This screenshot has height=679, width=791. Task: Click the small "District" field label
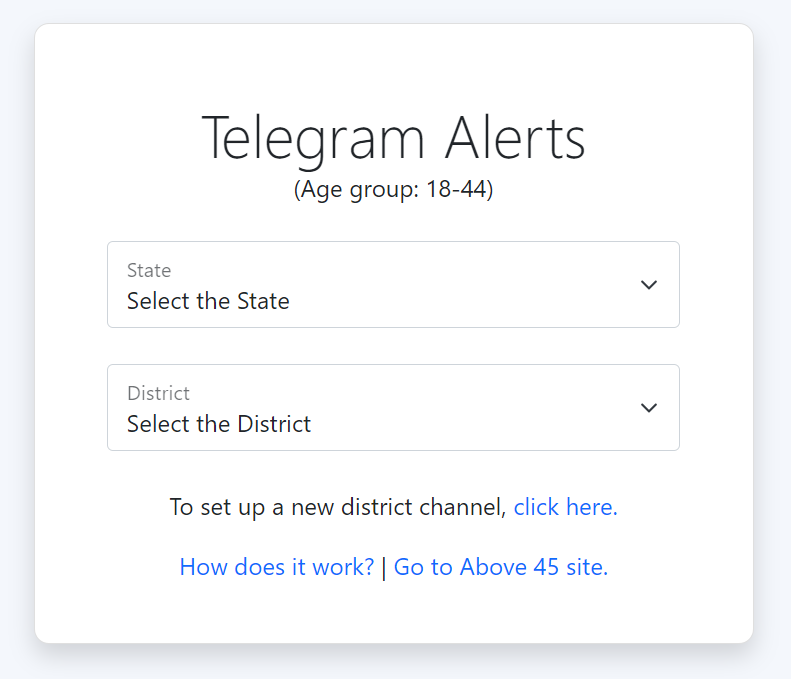pyautogui.click(x=158, y=393)
